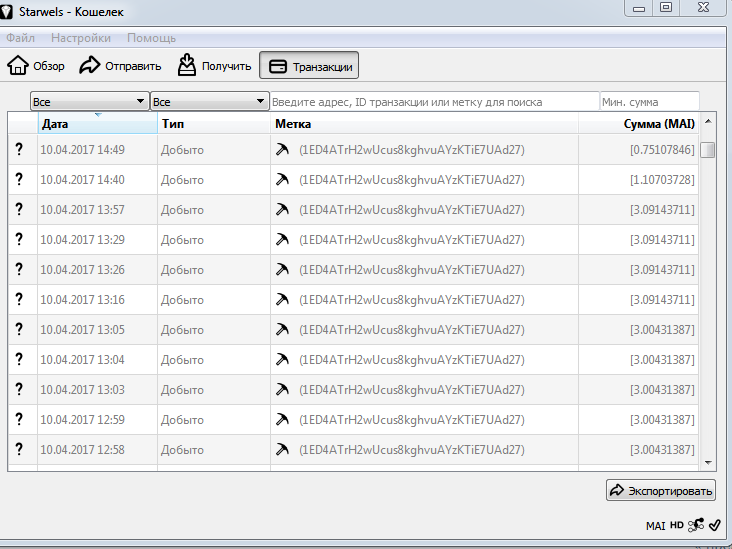Click the Экспортировать export button

[x=661, y=490]
